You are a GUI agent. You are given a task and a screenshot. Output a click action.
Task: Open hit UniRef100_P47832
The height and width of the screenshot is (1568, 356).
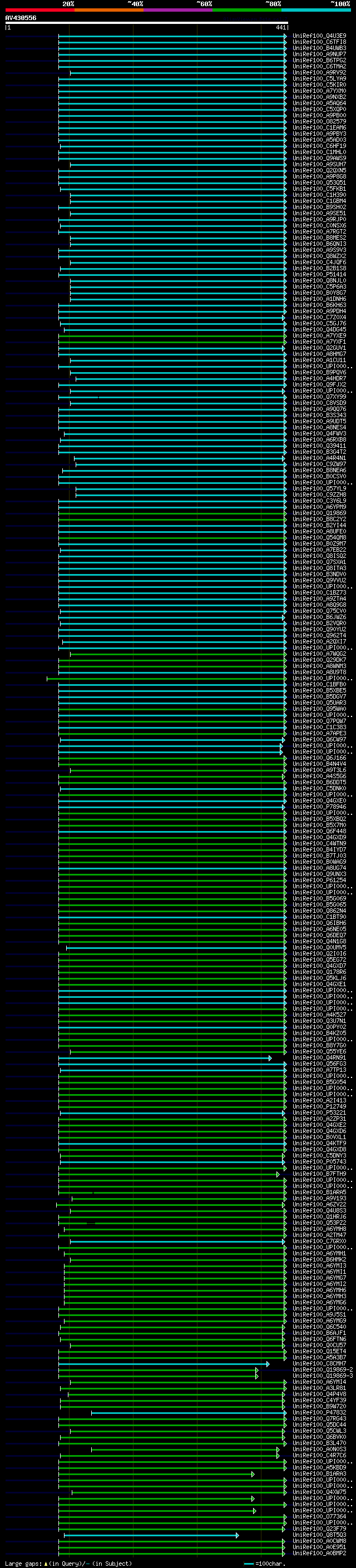point(319,1412)
